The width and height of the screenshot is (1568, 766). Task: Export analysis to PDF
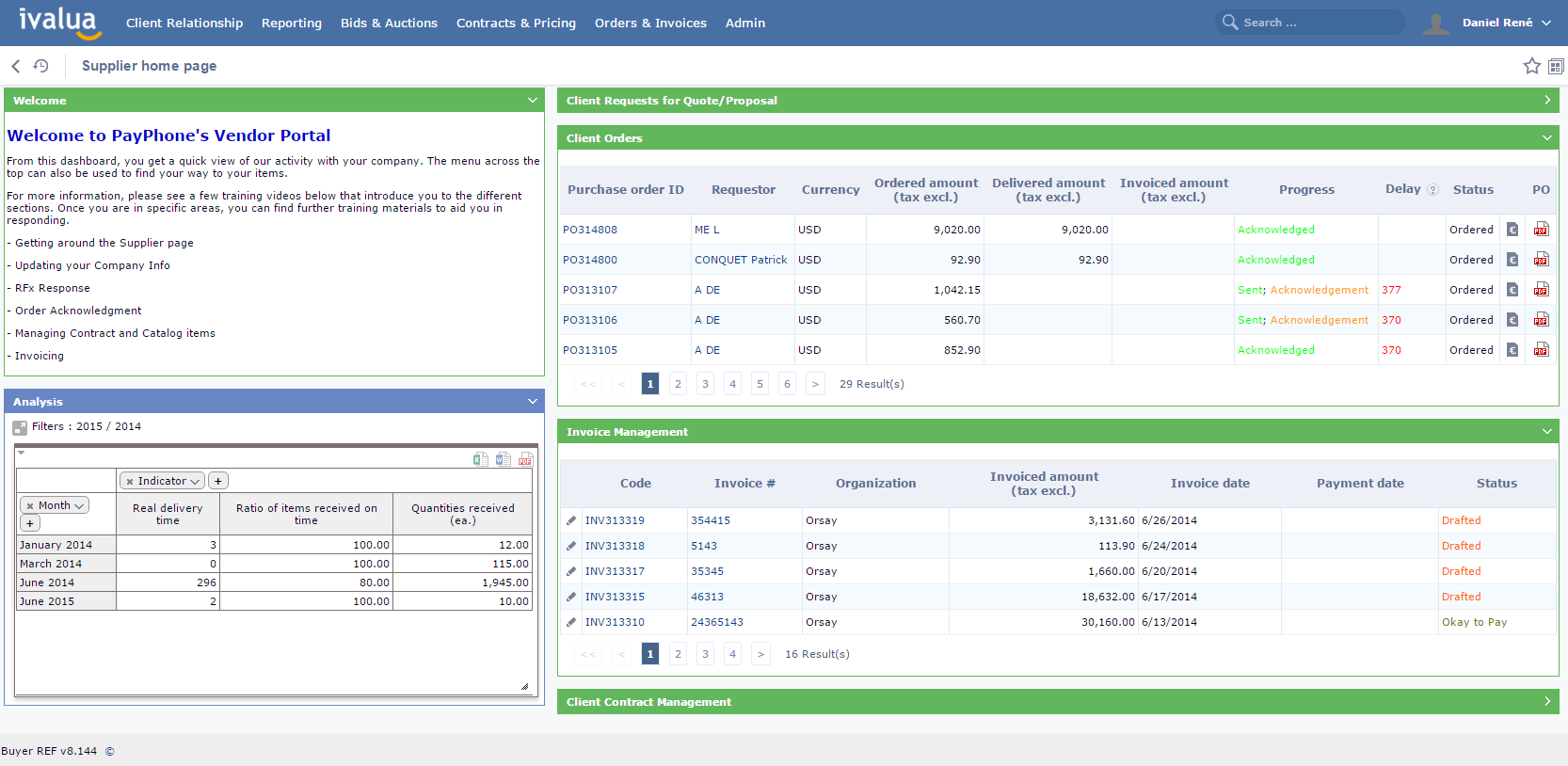coord(525,459)
